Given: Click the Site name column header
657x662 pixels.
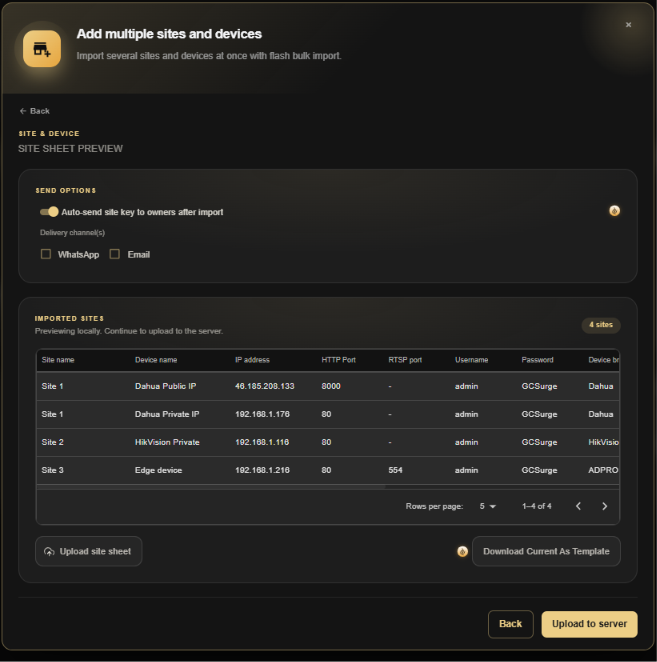Looking at the screenshot, I should click(x=58, y=360).
